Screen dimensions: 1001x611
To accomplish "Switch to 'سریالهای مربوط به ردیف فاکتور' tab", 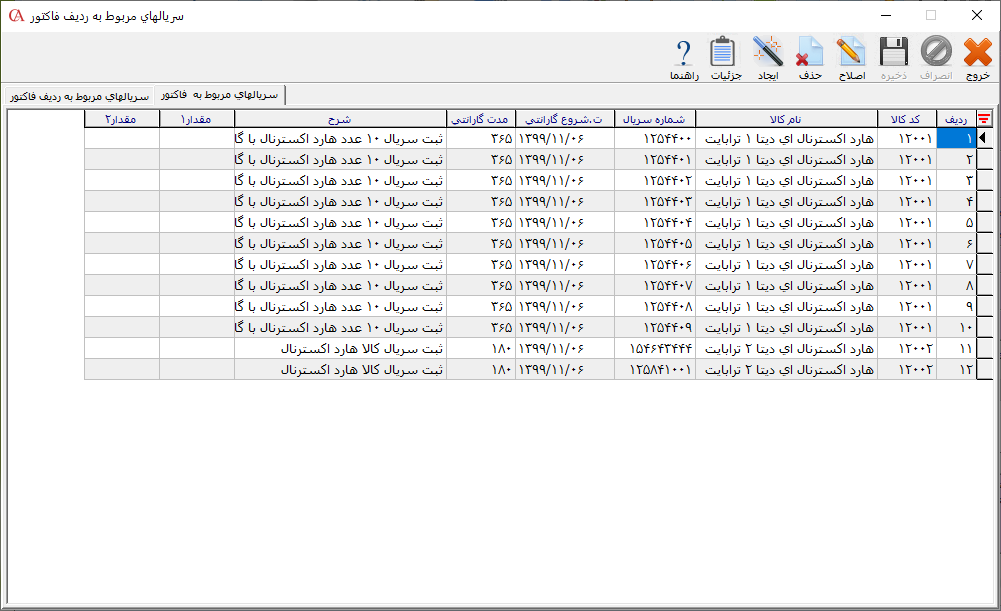I will [78, 97].
